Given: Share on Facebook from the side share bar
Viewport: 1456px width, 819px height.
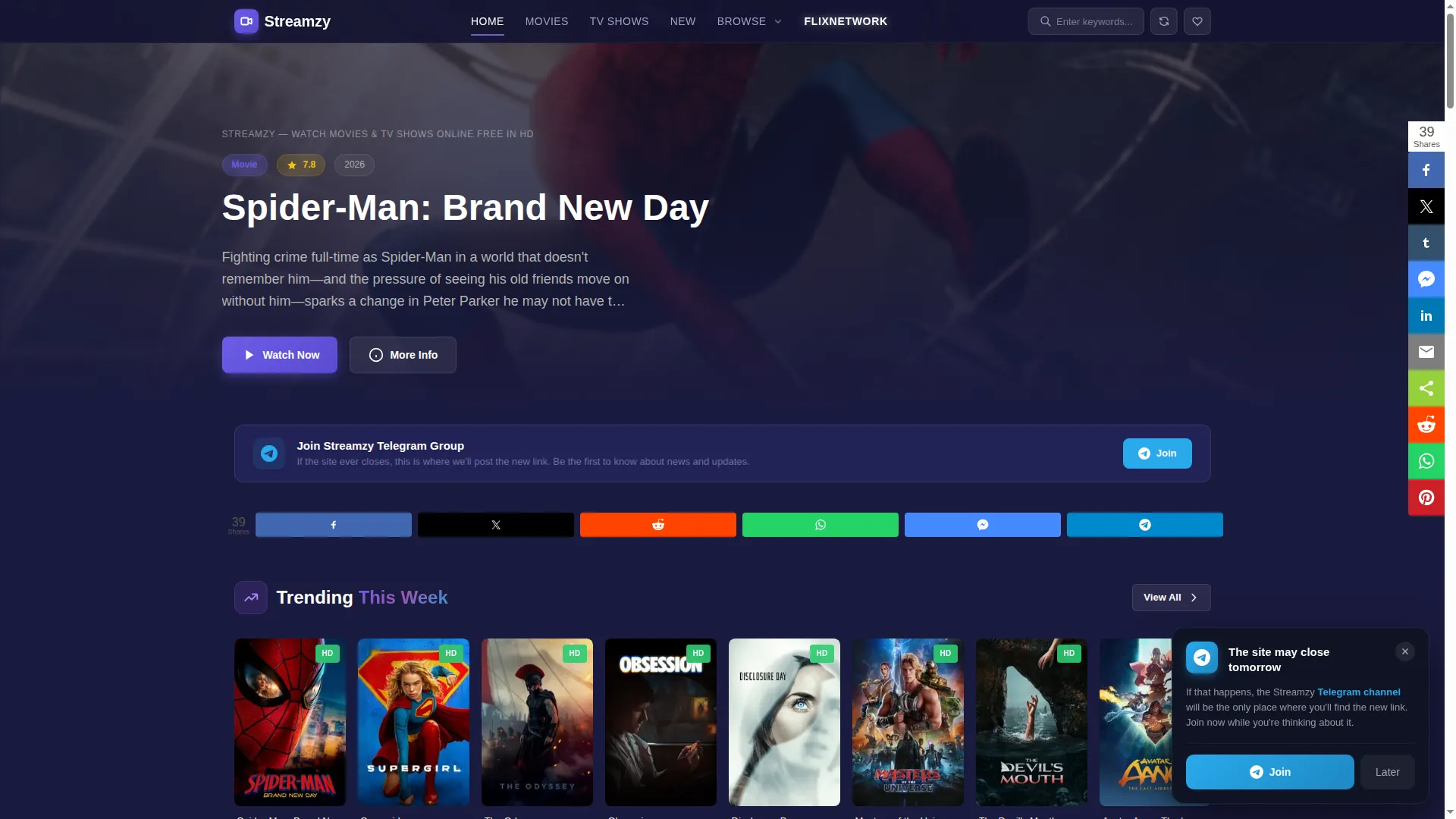Looking at the screenshot, I should [1426, 170].
